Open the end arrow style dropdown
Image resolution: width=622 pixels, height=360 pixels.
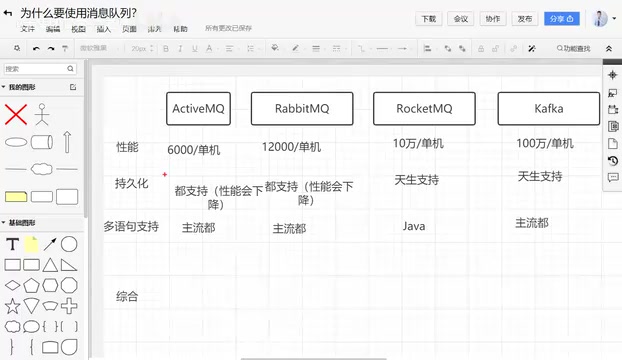point(404,48)
